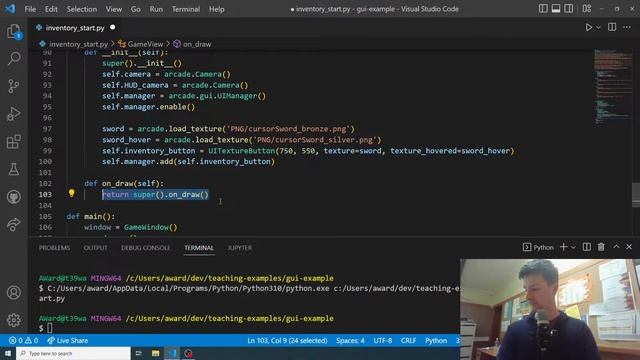The width and height of the screenshot is (640, 360).
Task: Open the Manage gear icon
Action: (13, 320)
